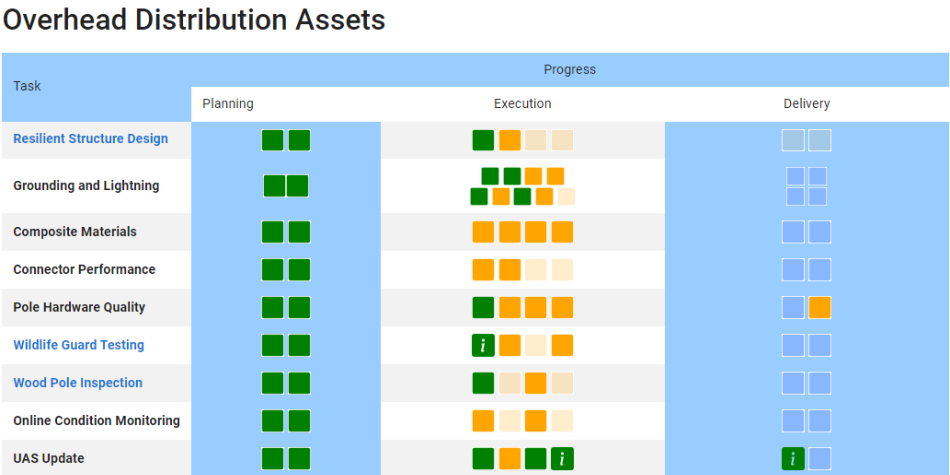Open the Wood Pole Inspection link
950x475 pixels.
pos(77,383)
